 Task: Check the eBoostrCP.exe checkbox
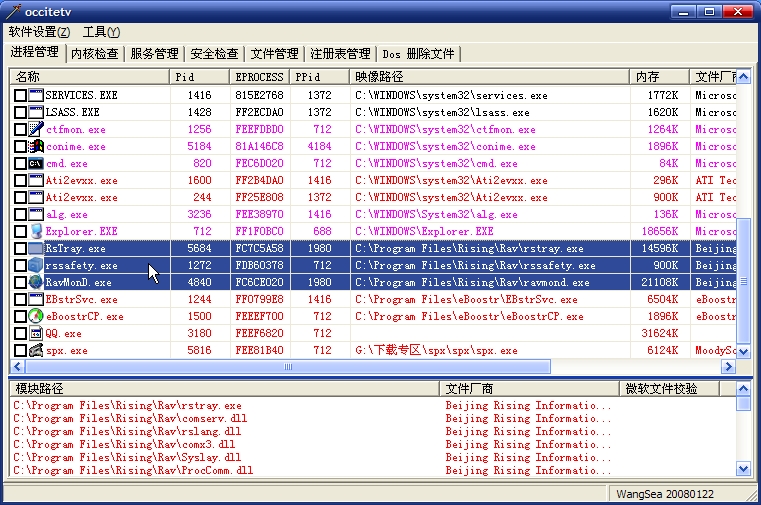coord(20,316)
